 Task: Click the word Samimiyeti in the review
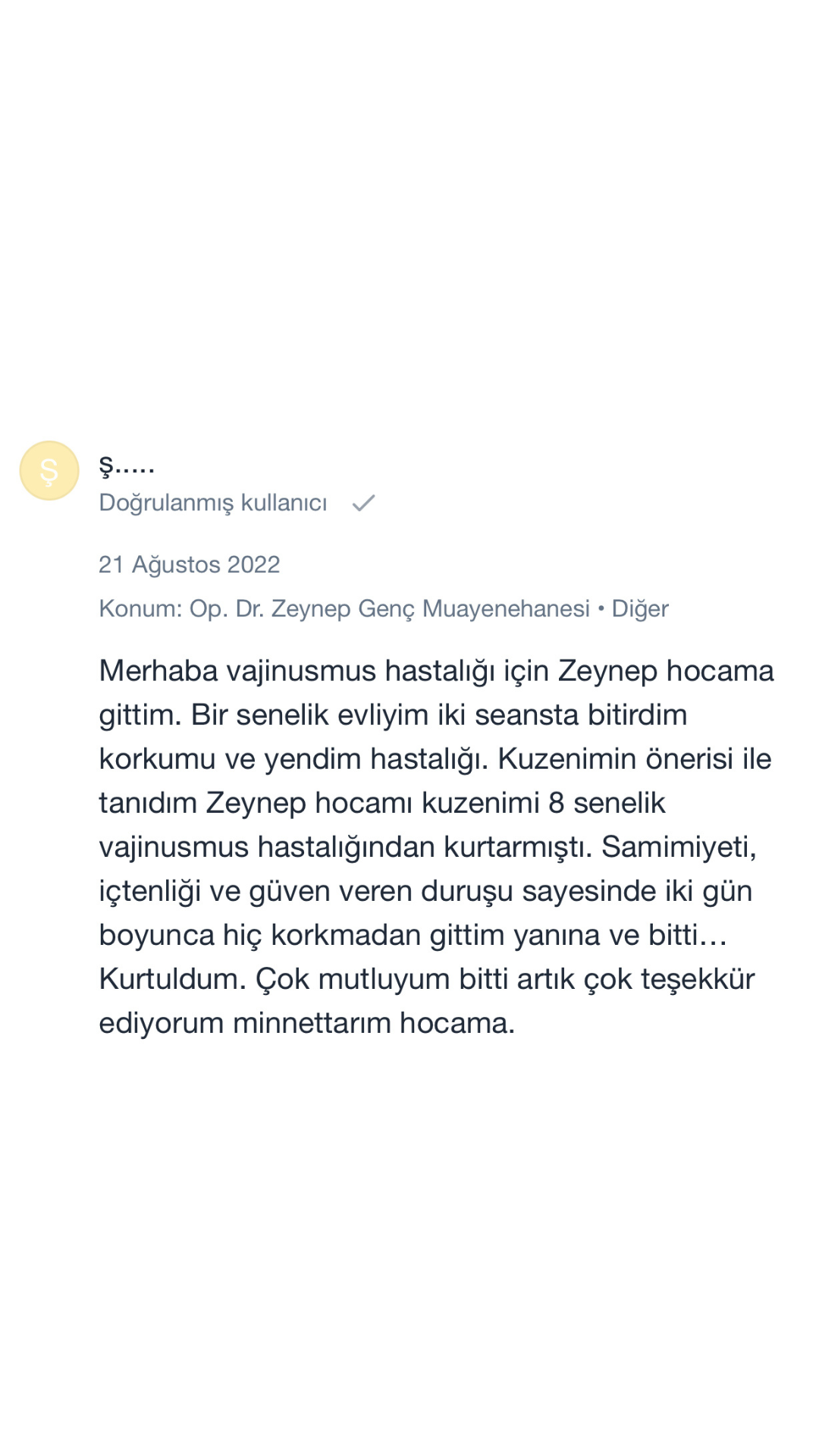pos(679,847)
